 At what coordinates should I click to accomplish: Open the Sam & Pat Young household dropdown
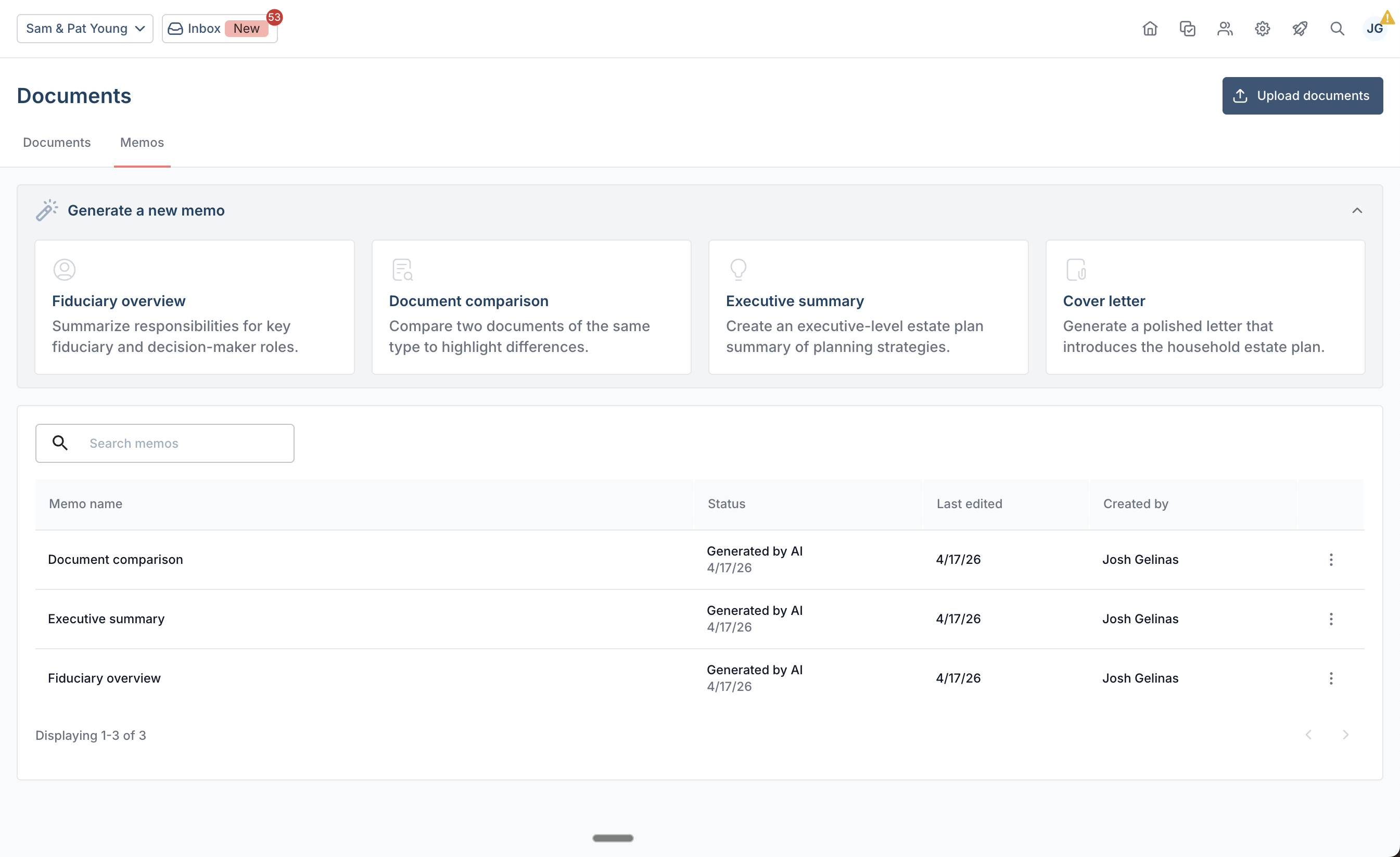[x=85, y=29]
